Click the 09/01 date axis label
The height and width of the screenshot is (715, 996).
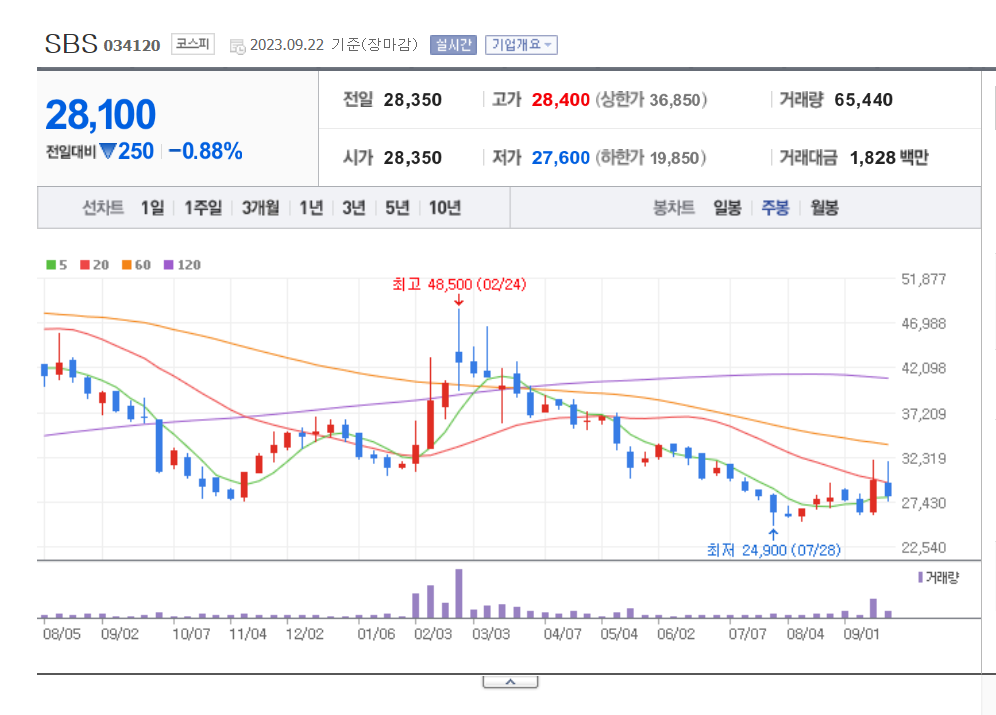[861, 634]
